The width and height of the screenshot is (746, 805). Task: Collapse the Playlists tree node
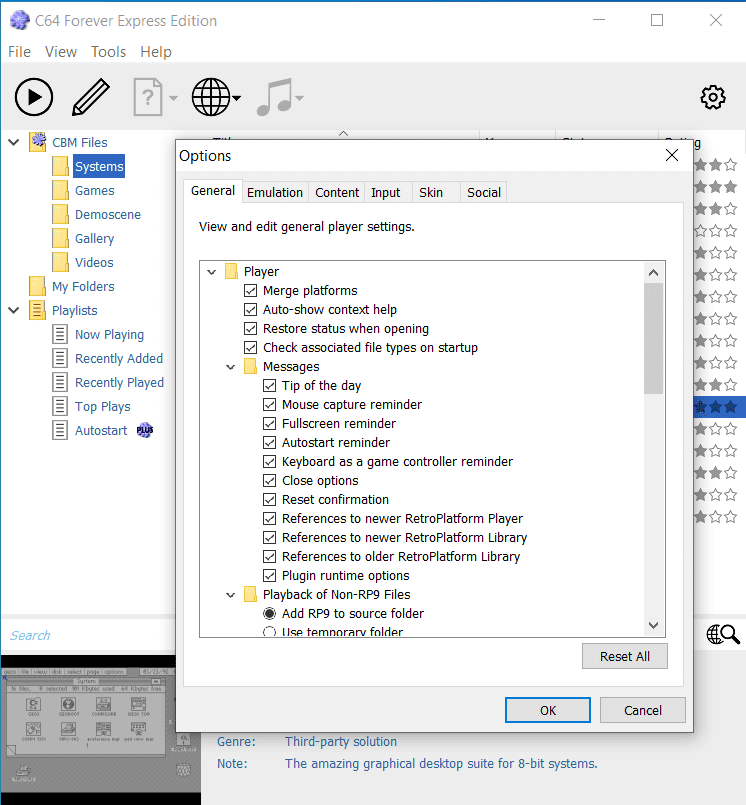14,310
